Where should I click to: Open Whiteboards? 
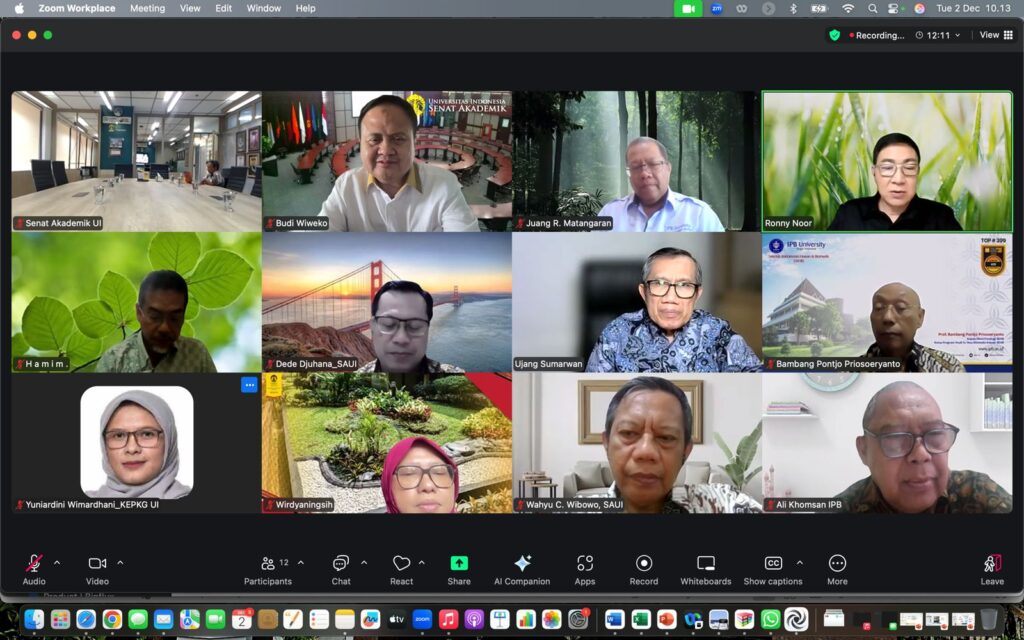tap(706, 564)
